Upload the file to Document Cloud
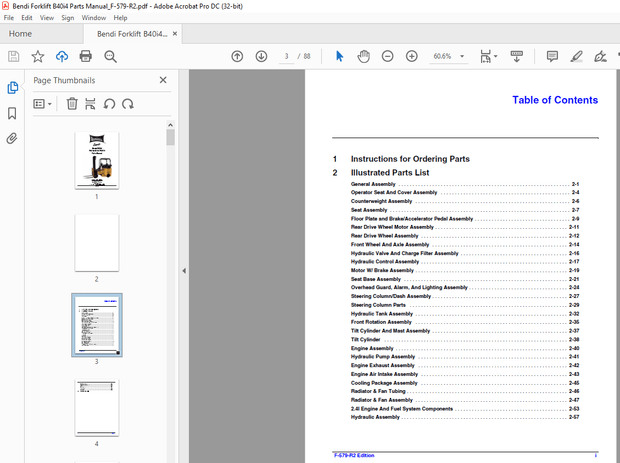This screenshot has width=620, height=463. coord(62,57)
